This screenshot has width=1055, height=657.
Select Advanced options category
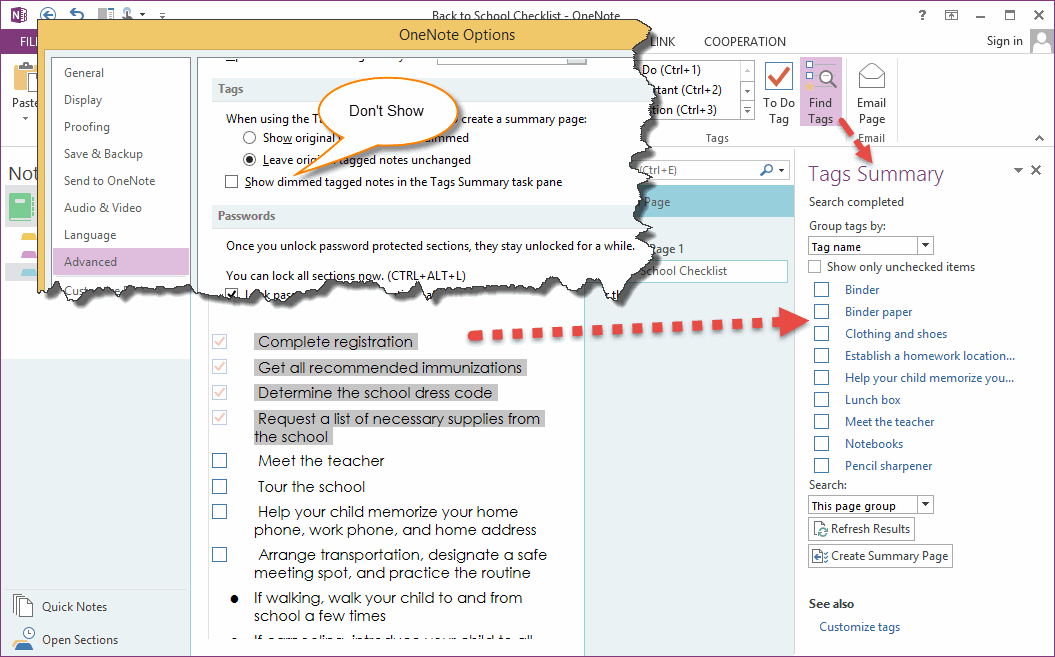(121, 262)
